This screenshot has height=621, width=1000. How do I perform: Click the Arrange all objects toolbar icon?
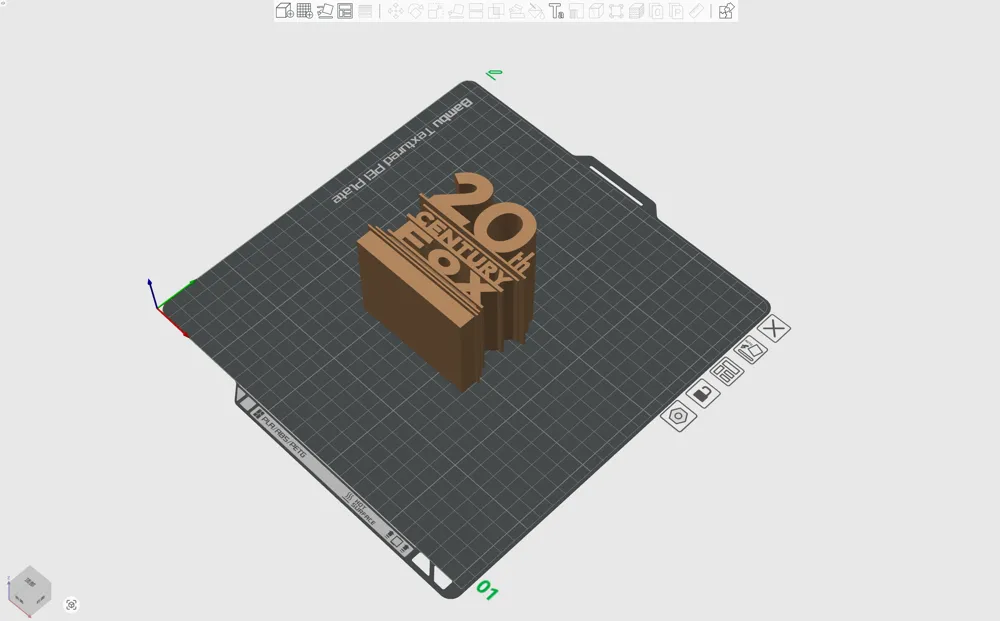[x=345, y=11]
